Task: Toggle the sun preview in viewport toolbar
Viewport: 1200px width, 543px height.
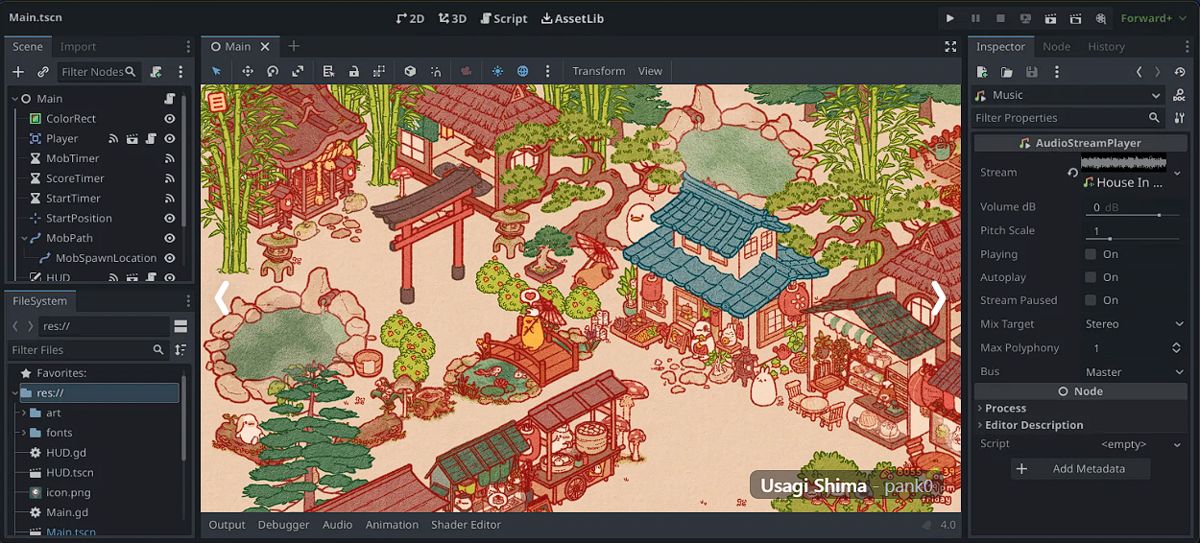Action: (x=497, y=71)
